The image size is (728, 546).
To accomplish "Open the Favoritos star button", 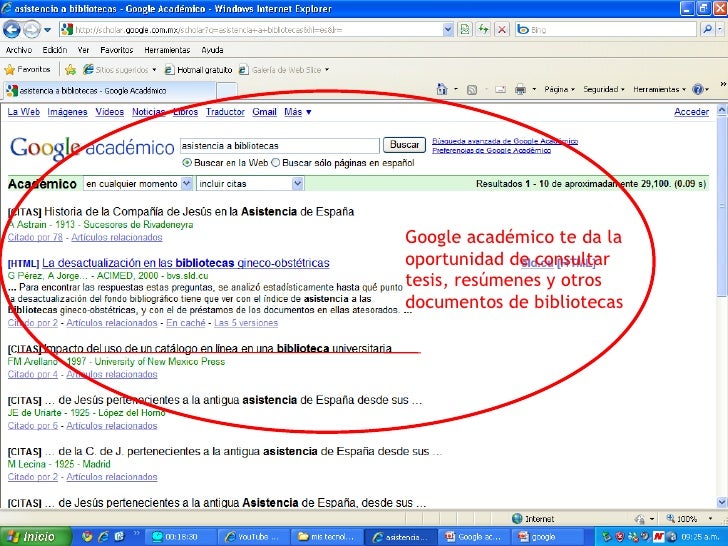I will (27, 70).
